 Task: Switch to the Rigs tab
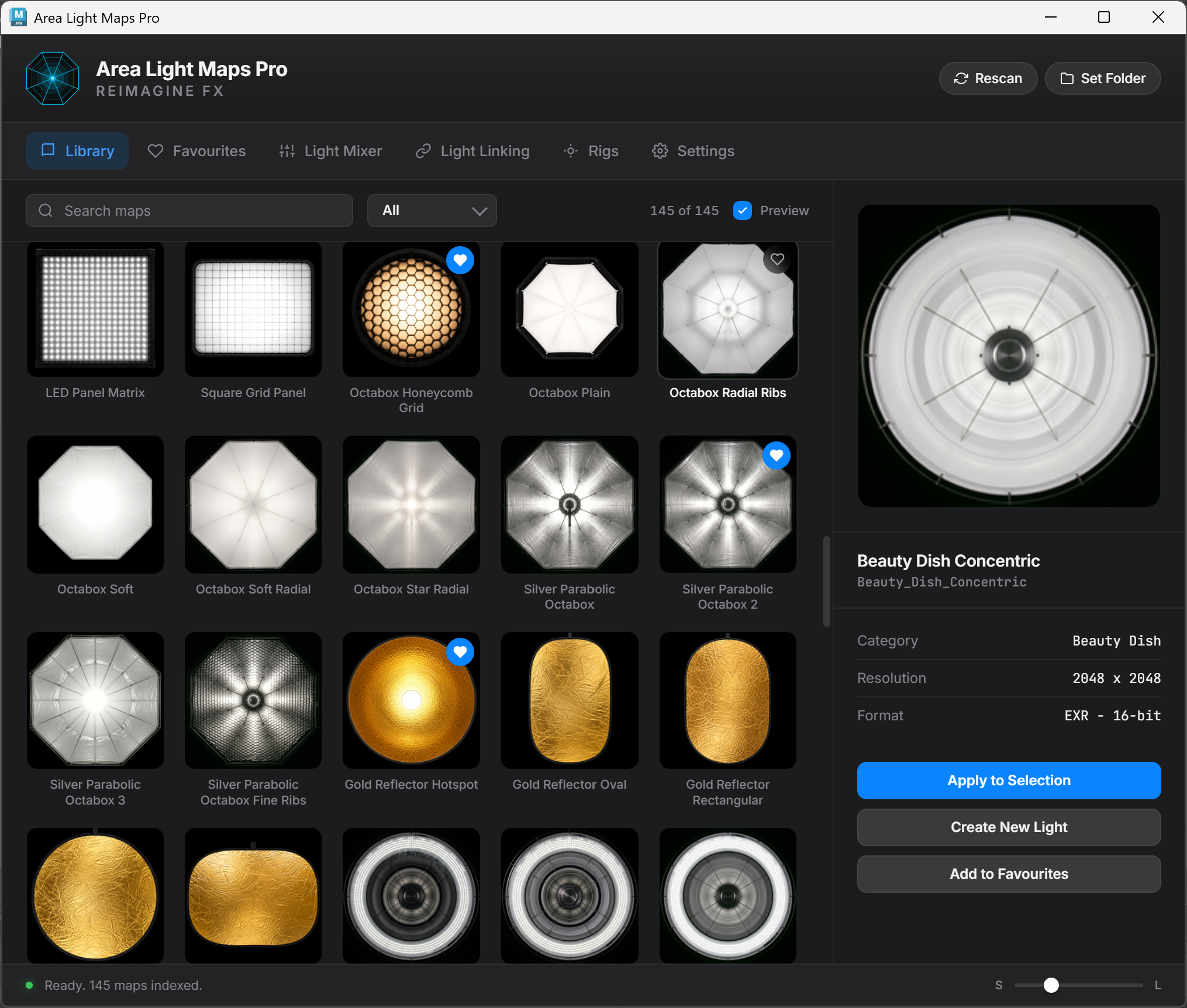591,151
